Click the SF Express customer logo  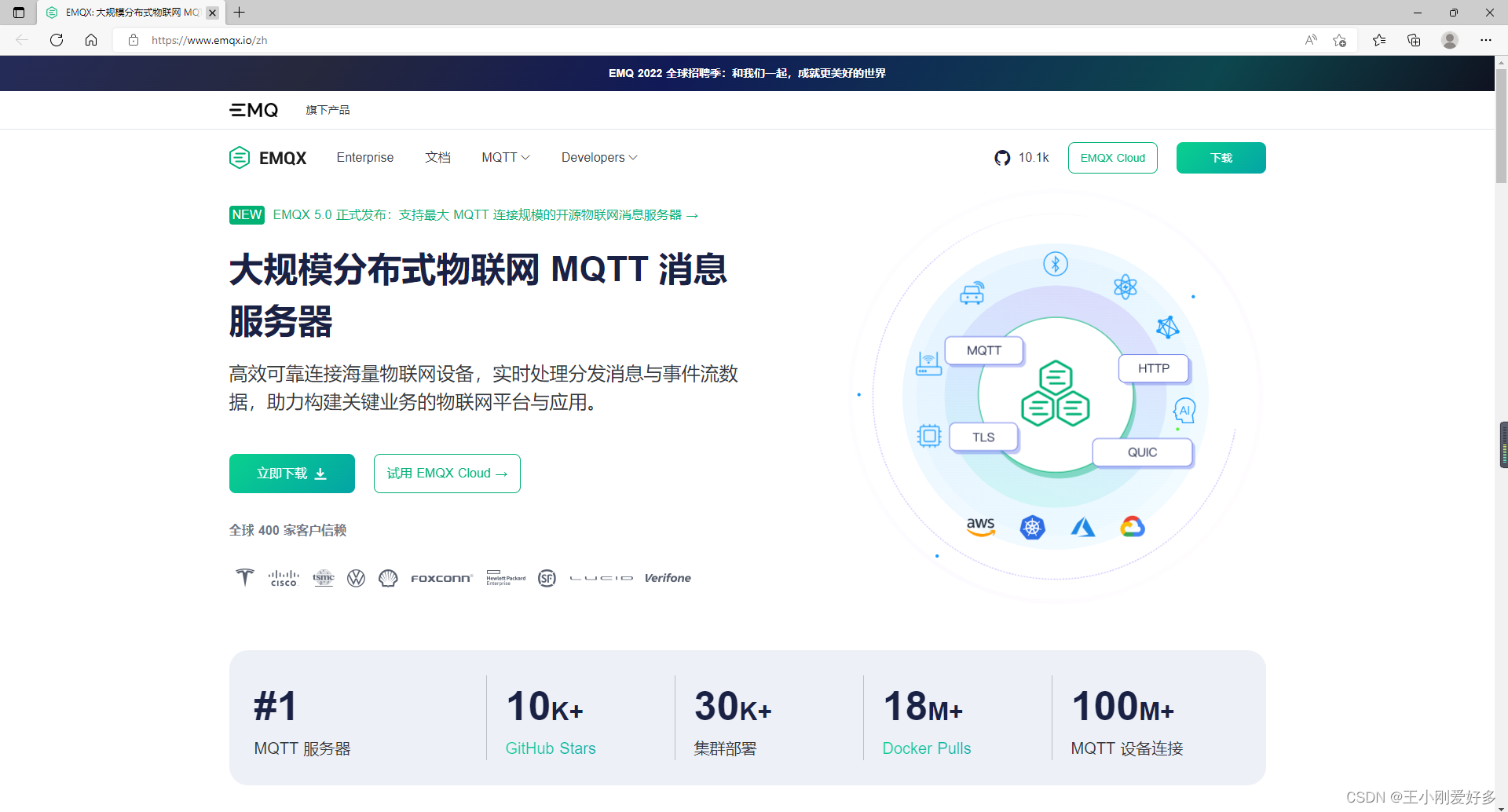[x=547, y=578]
